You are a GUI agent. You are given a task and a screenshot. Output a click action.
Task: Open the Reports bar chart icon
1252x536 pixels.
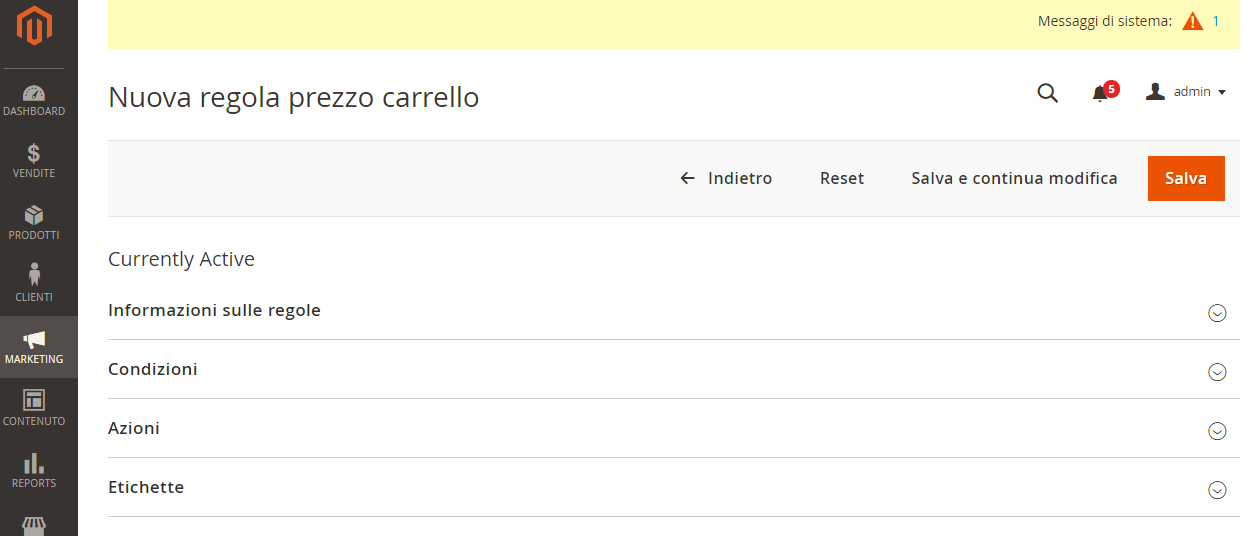(x=34, y=463)
